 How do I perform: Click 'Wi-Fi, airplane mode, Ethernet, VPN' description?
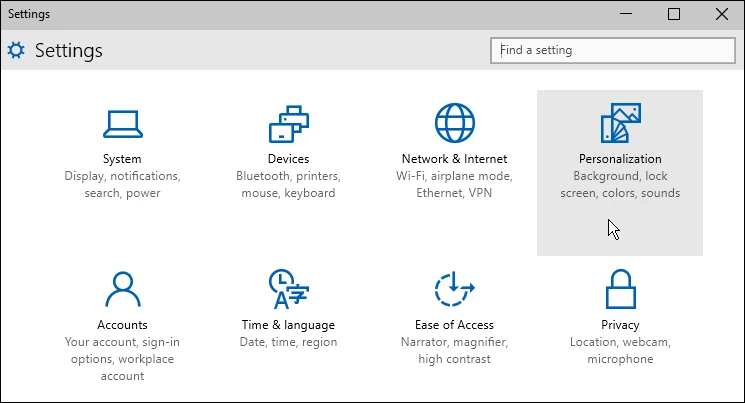point(454,184)
